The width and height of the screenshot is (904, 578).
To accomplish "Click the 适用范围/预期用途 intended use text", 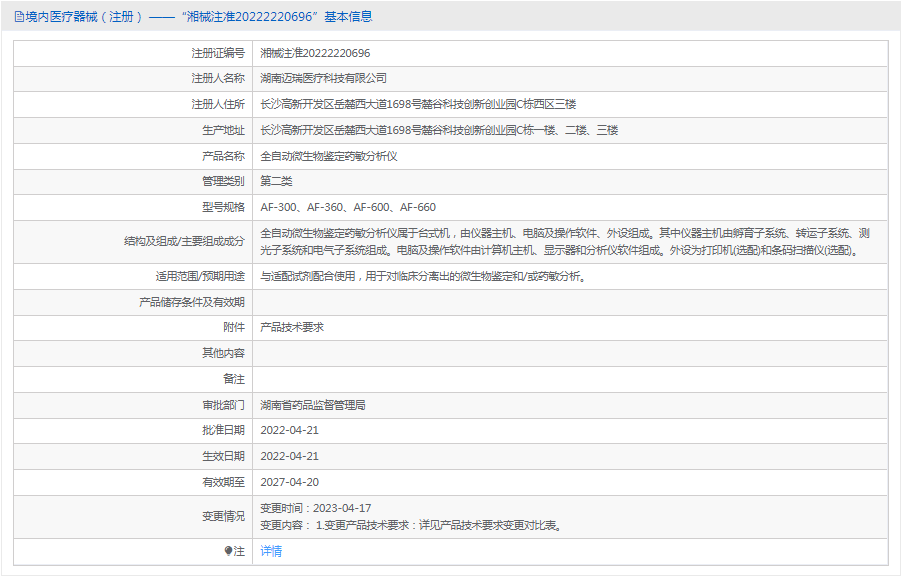I will (422, 276).
